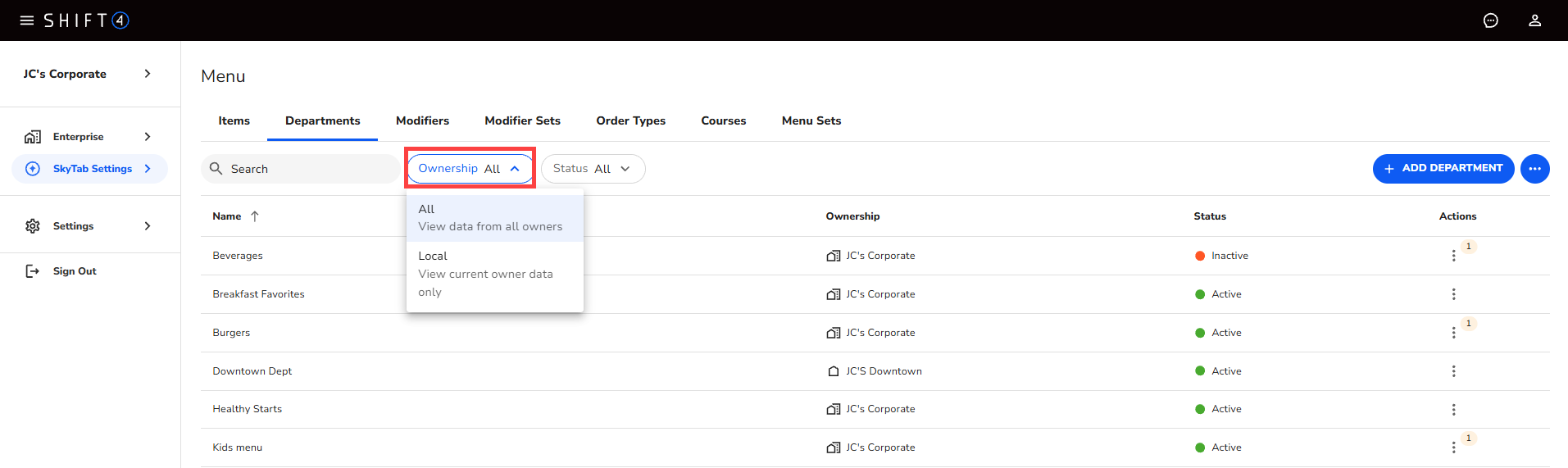The image size is (1568, 468).
Task: Open actions menu for Healthy Starts row
Action: coord(1453,410)
